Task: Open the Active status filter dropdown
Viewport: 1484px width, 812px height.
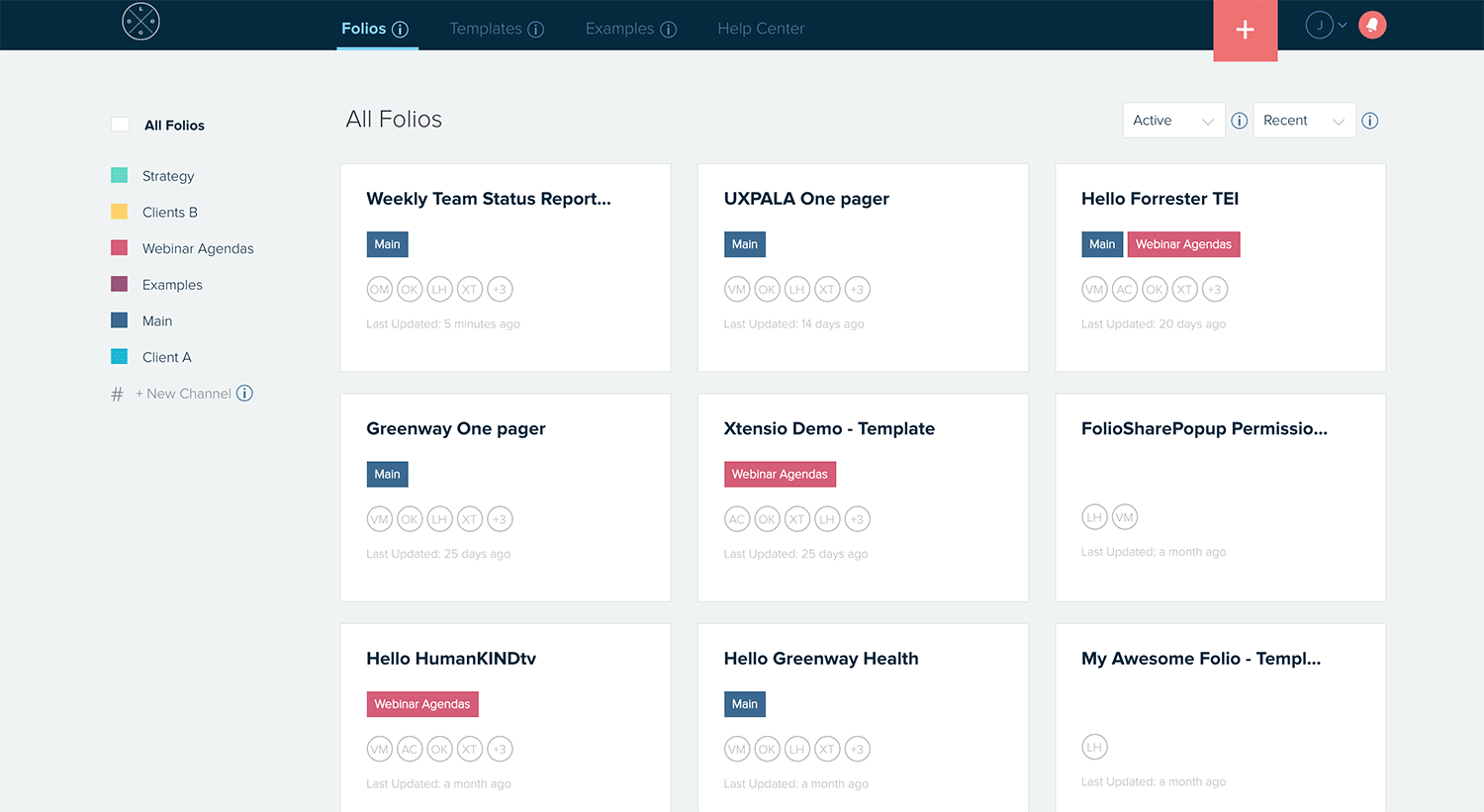Action: point(1173,120)
